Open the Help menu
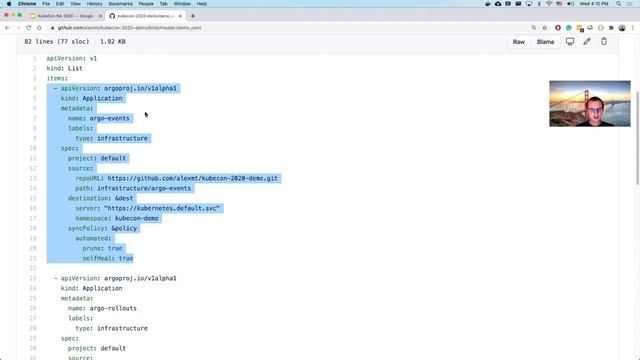640x360 pixels. click(x=202, y=4)
